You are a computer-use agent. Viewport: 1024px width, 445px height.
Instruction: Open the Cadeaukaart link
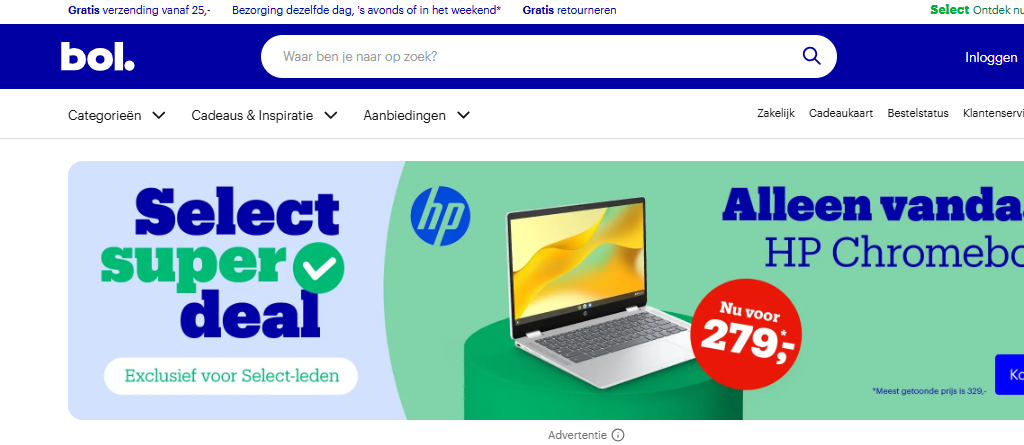pos(840,113)
